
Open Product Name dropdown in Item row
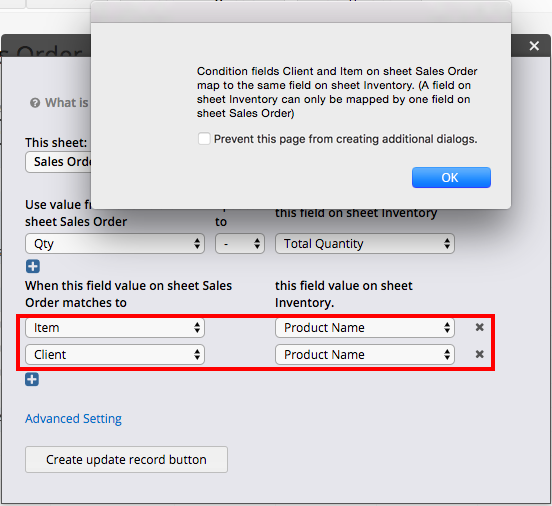pyautogui.click(x=365, y=327)
